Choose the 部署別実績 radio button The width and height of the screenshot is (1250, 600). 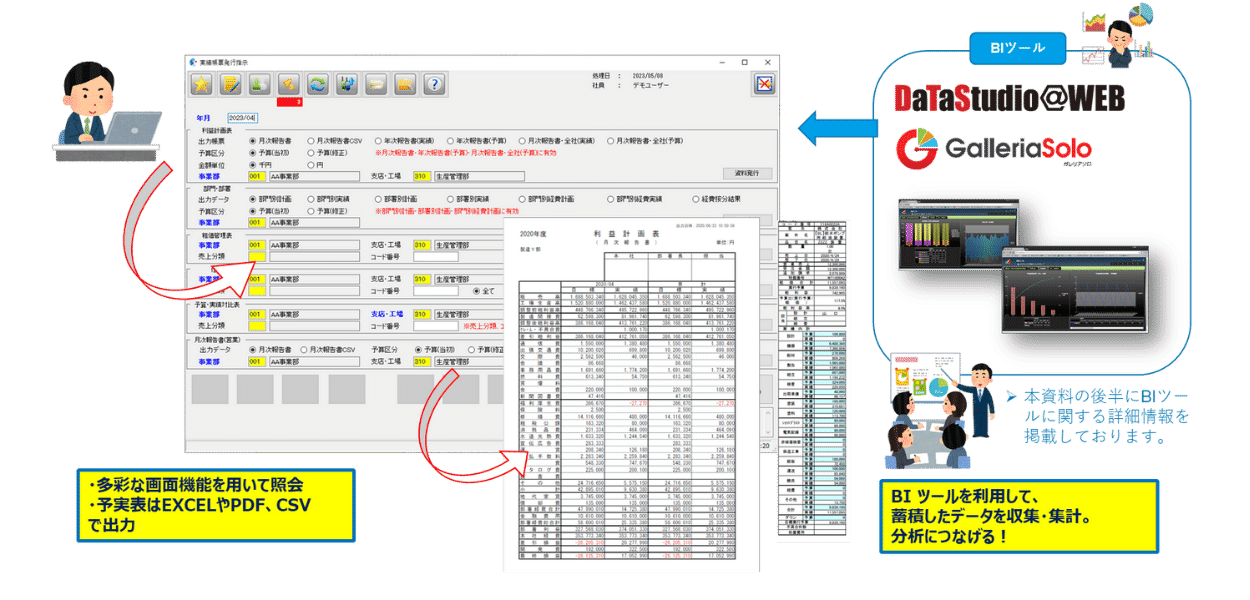coord(452,199)
